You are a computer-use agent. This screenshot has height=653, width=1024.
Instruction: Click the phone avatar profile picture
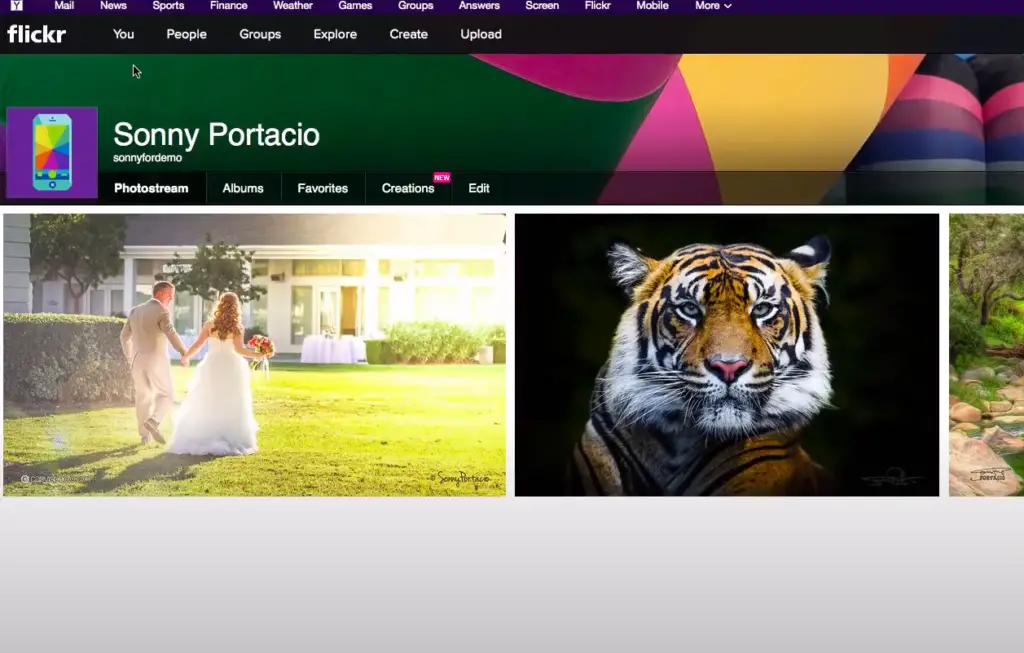(52, 152)
